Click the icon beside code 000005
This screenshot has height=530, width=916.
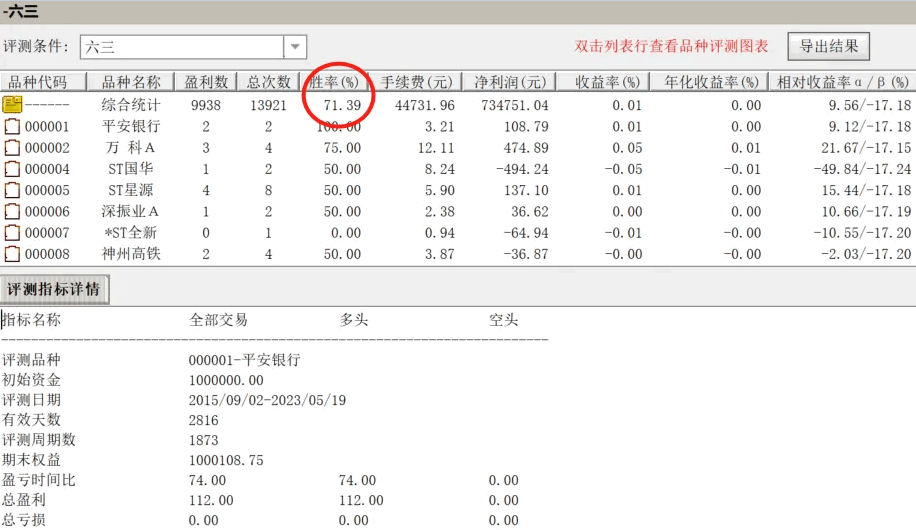pyautogui.click(x=12, y=190)
